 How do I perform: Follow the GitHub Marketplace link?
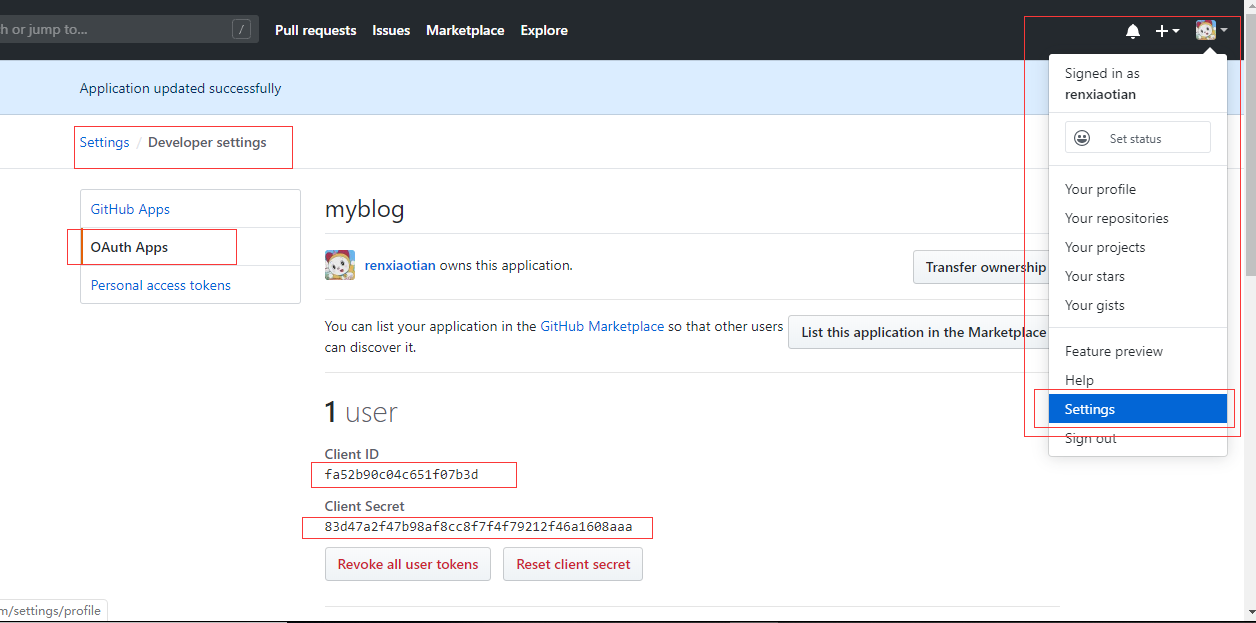tap(602, 326)
